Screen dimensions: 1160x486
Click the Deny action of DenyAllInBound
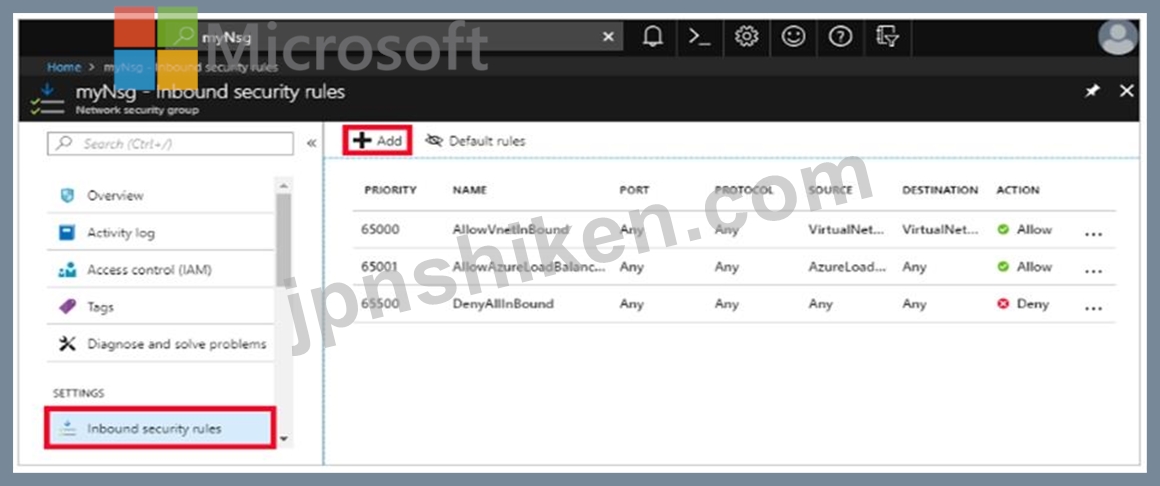coord(1023,304)
